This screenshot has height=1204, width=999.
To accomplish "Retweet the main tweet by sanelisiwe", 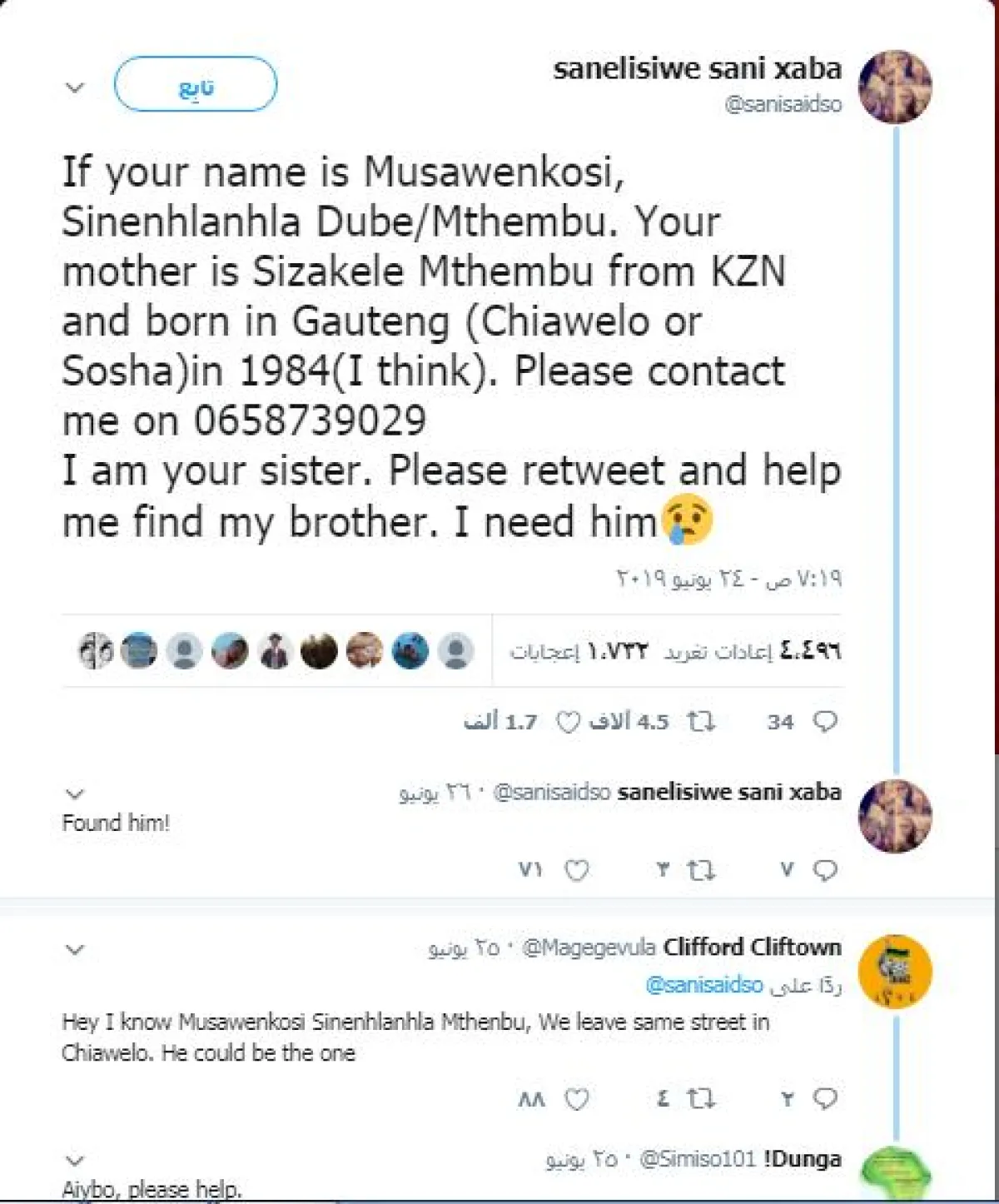I will coord(701,721).
